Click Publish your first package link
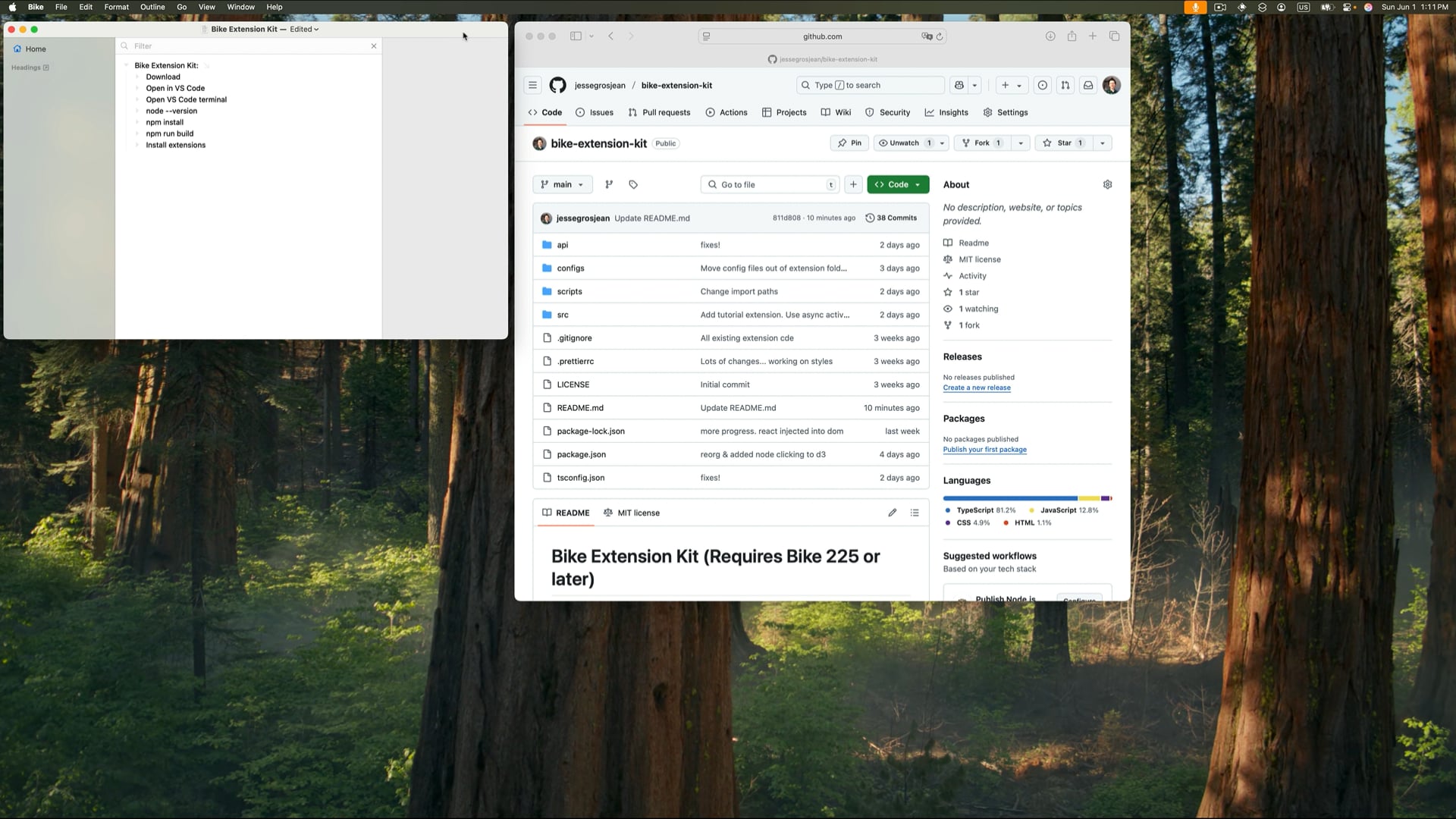Viewport: 1456px width, 819px height. coord(985,450)
